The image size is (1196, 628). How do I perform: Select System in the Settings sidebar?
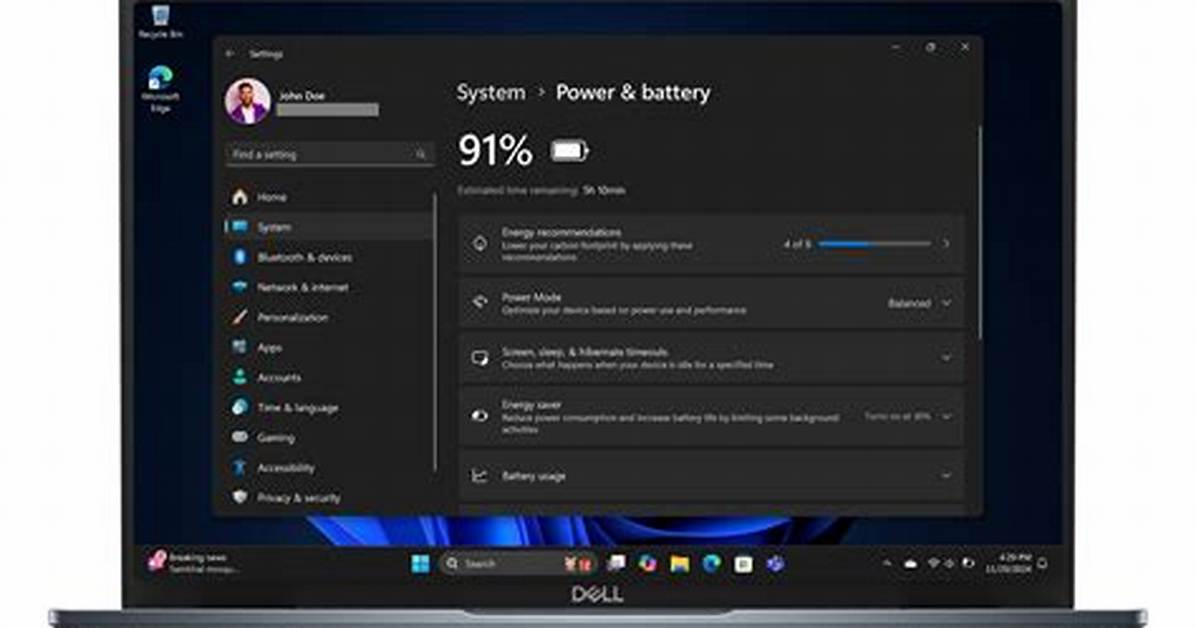click(x=328, y=227)
